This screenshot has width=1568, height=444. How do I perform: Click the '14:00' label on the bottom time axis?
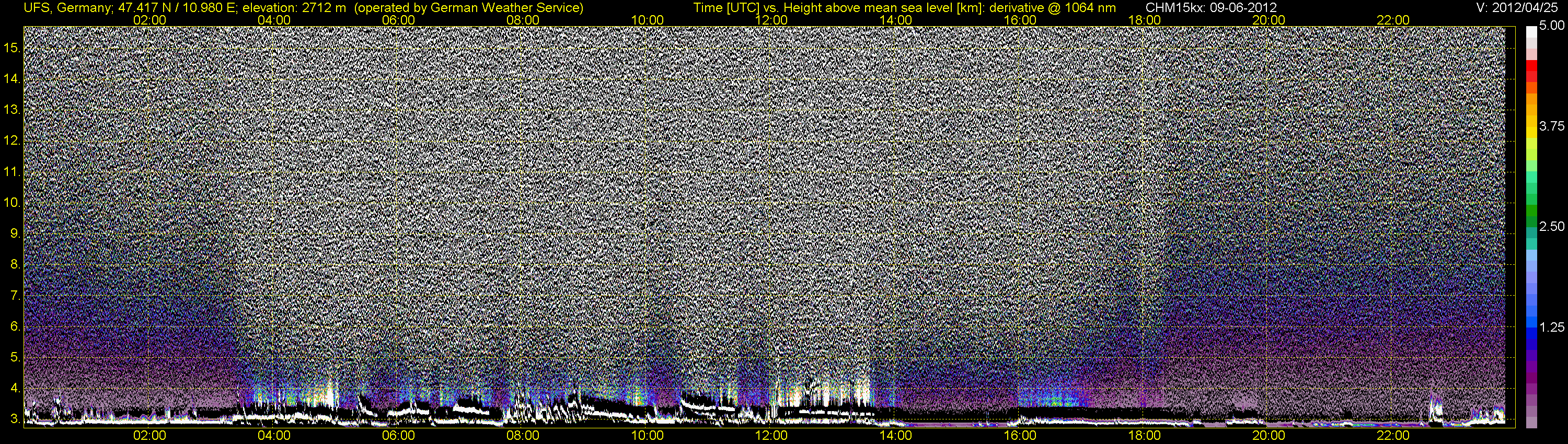coord(896,436)
